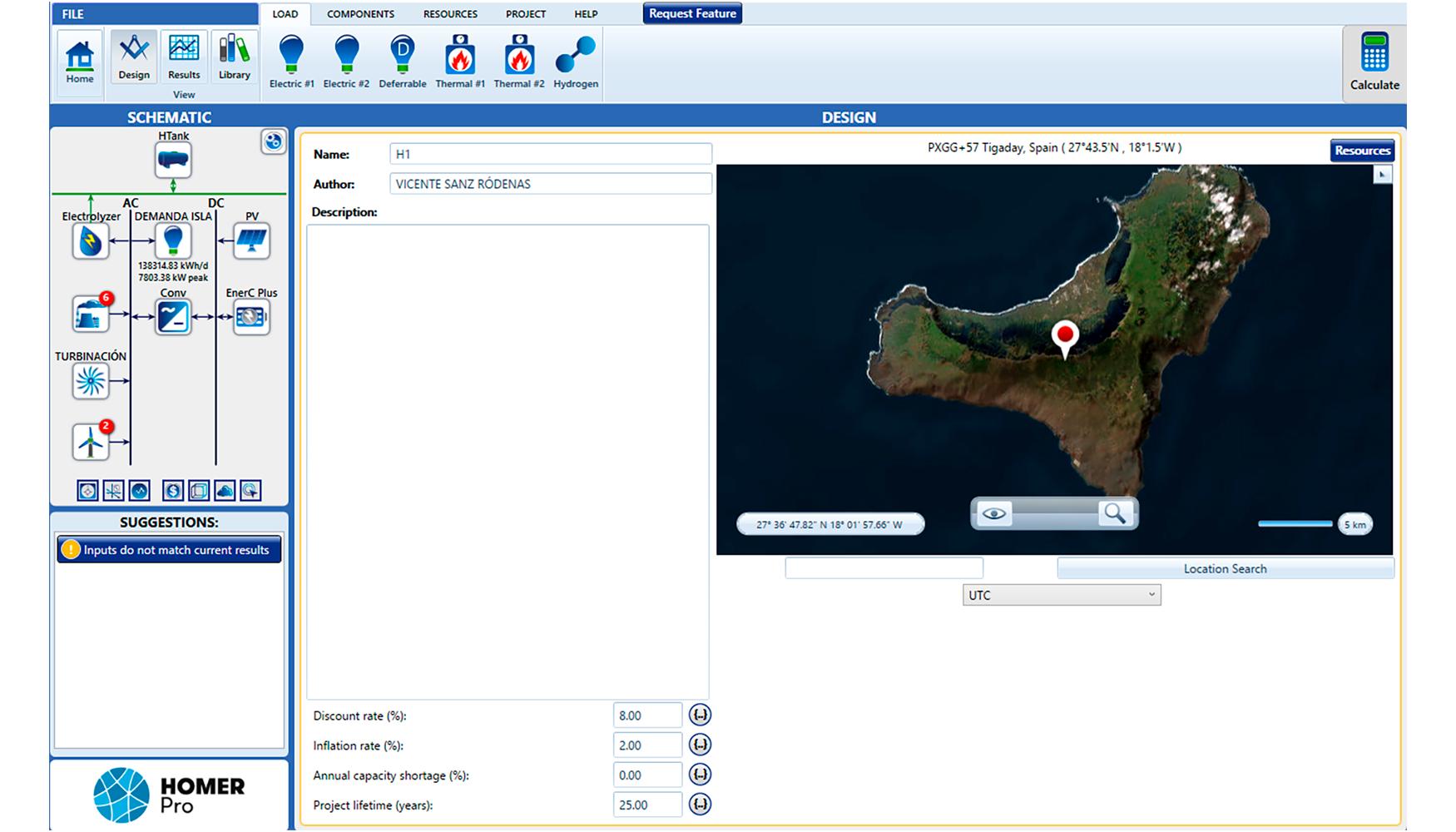Select the TURBINACIÓN hydro turbine icon

click(90, 382)
